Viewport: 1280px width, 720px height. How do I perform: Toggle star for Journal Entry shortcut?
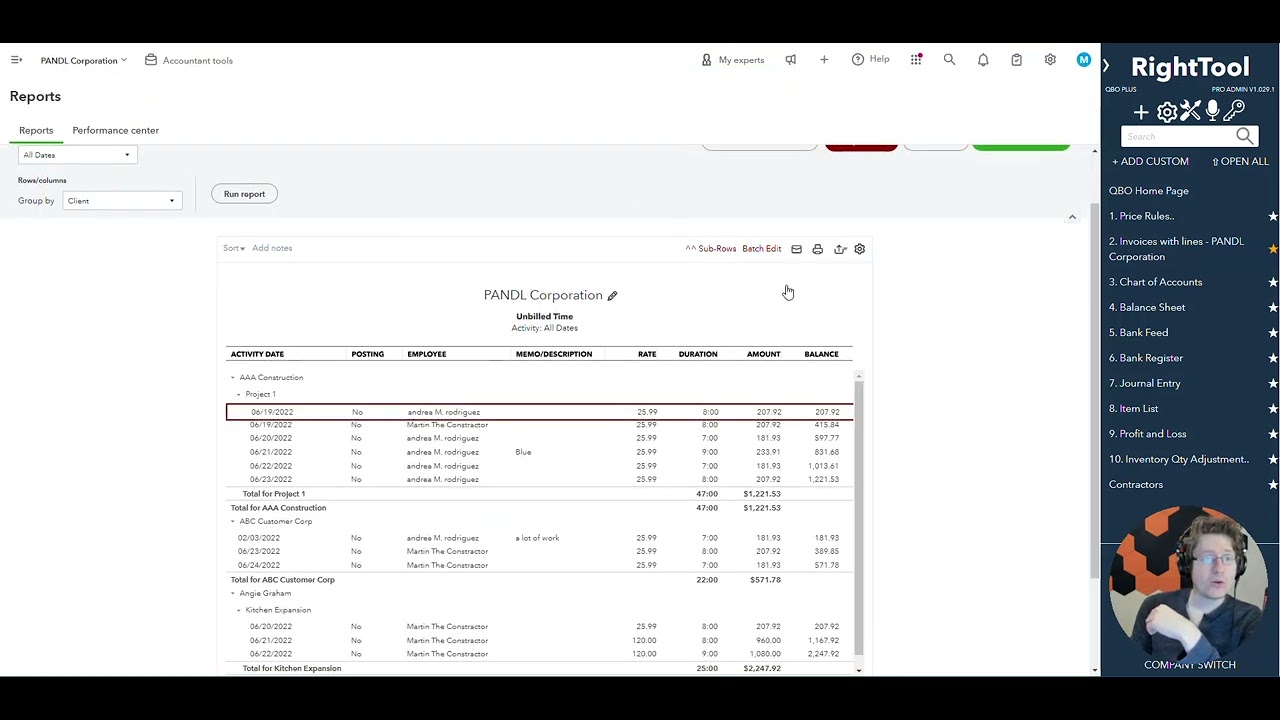[x=1272, y=383]
